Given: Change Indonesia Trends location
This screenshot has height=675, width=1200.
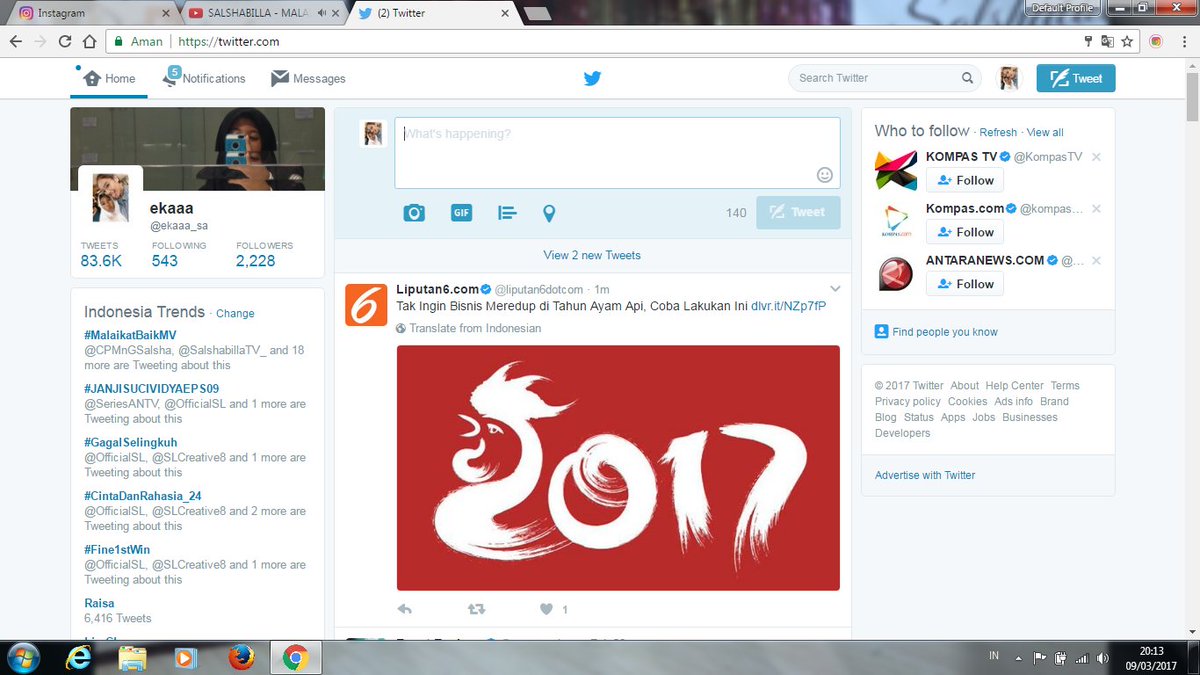Looking at the screenshot, I should click(x=235, y=313).
